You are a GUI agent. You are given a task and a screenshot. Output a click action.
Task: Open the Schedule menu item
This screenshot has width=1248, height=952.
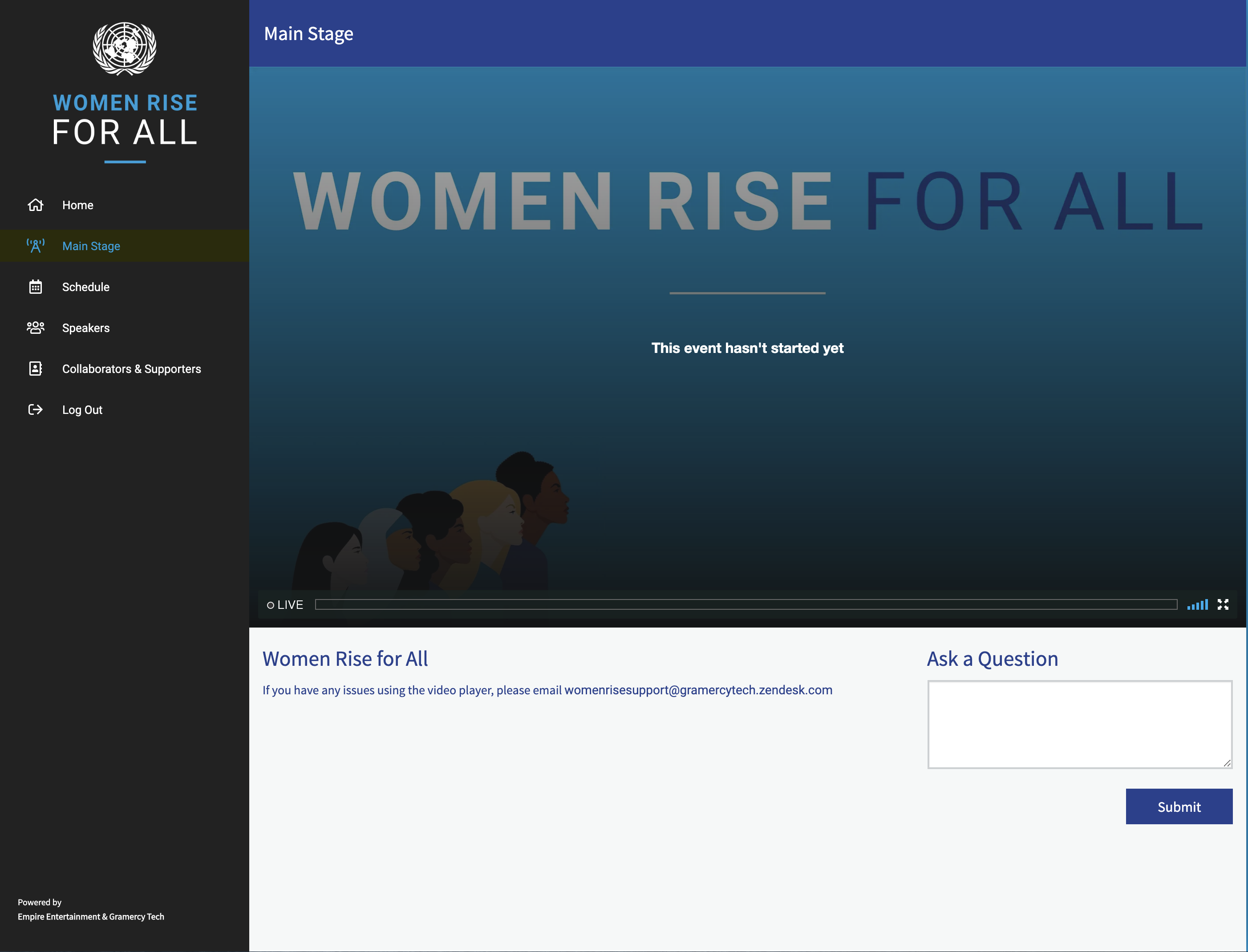tap(85, 287)
